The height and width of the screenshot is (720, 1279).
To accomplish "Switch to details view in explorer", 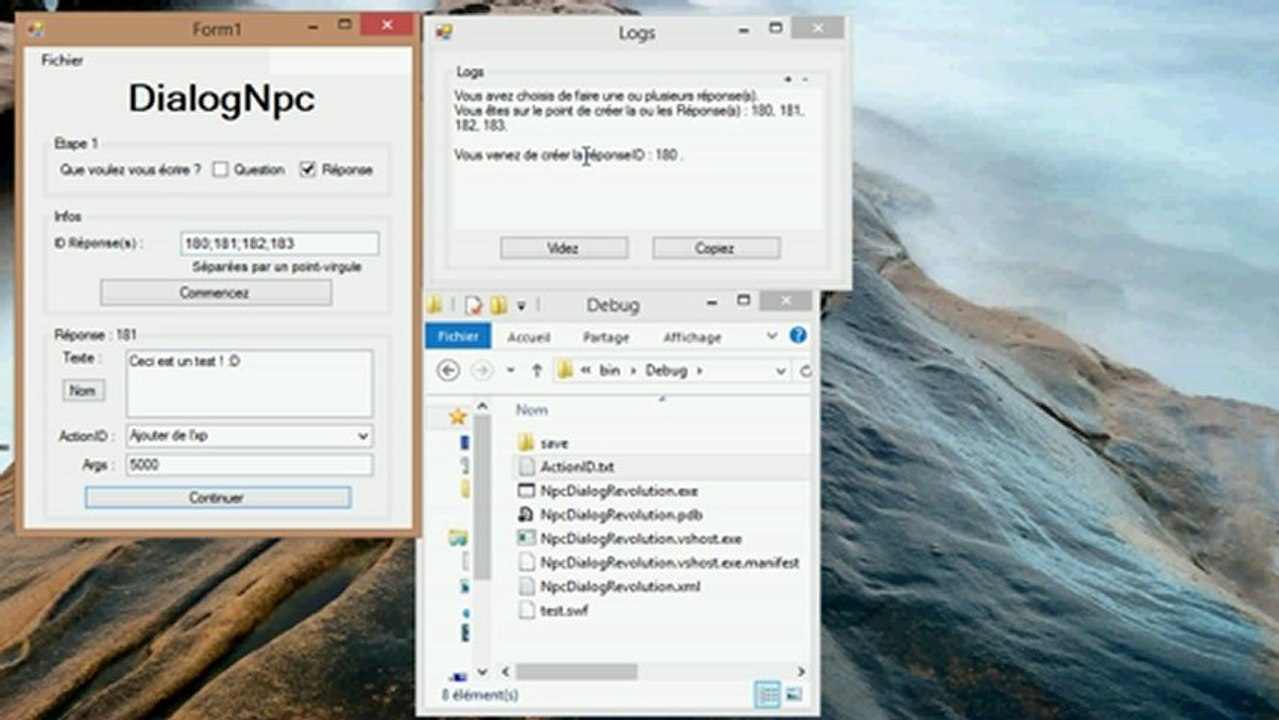I will point(767,694).
